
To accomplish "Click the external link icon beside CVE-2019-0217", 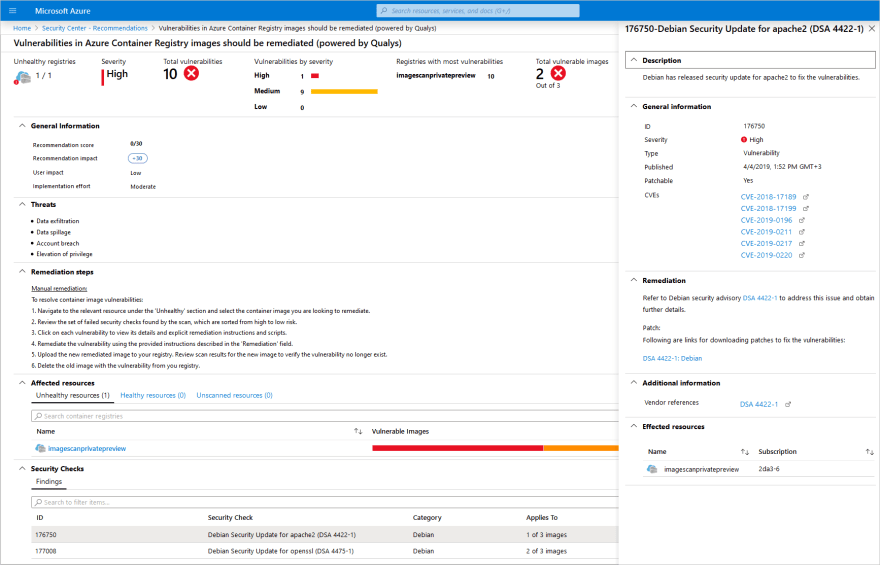I will pyautogui.click(x=801, y=244).
